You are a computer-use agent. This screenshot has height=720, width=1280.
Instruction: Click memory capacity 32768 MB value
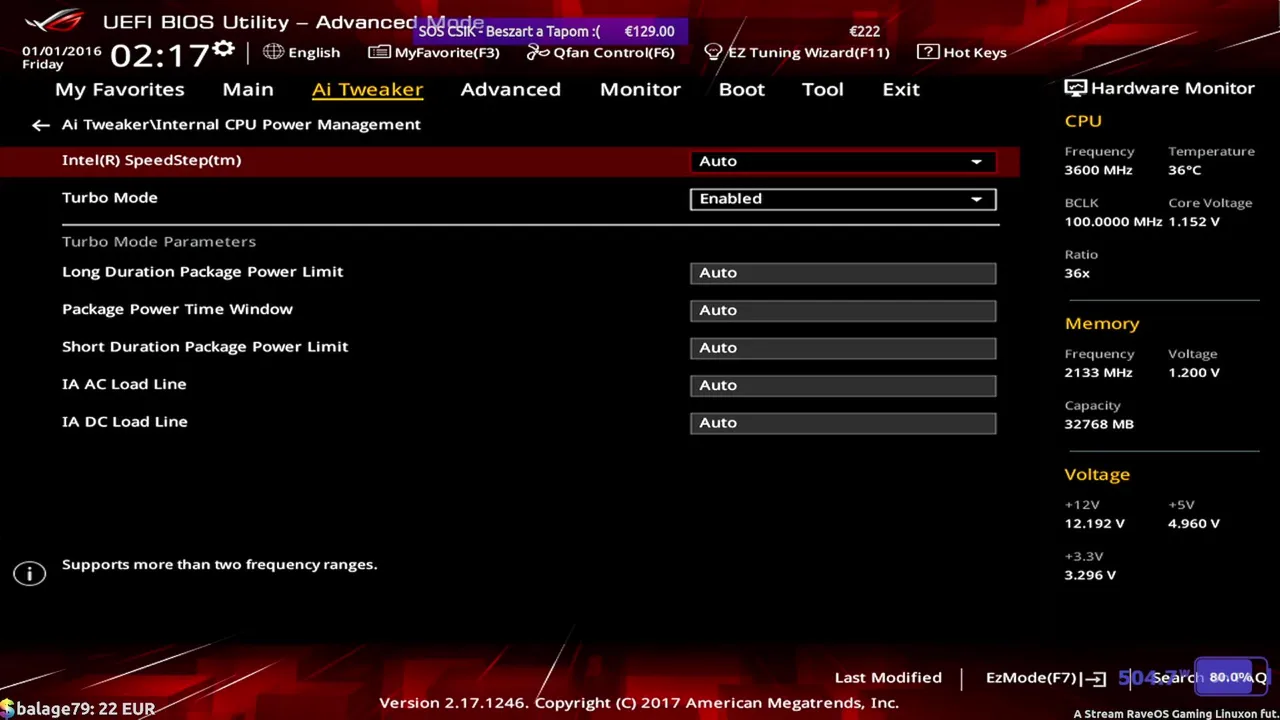[x=1099, y=424]
